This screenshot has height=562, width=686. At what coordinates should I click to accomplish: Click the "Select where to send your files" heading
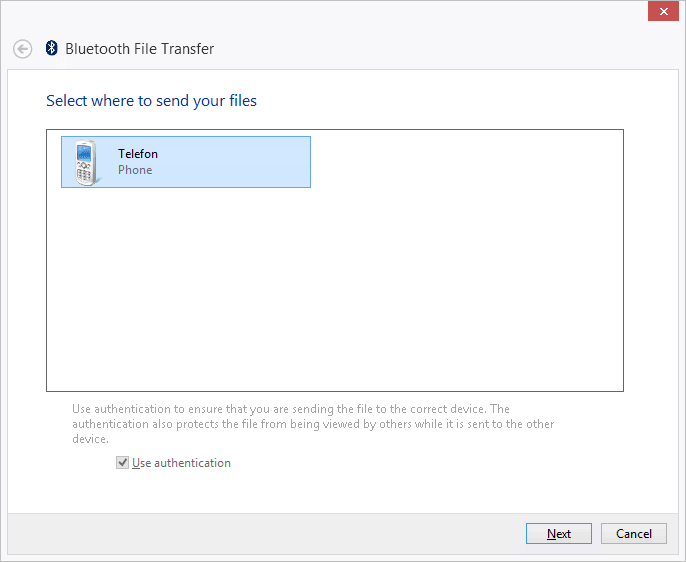click(x=151, y=101)
